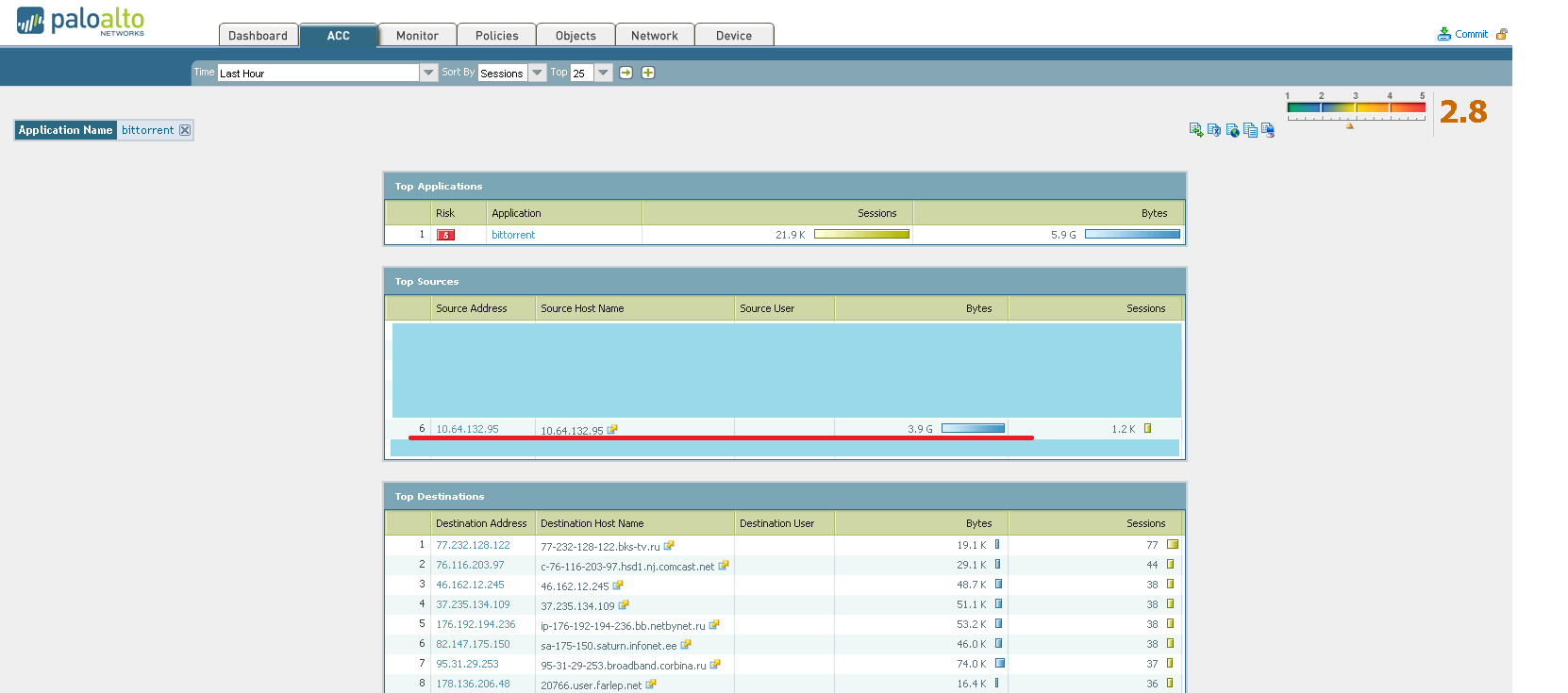Select the ACC tab
This screenshot has height=693, width=1568.
click(339, 35)
